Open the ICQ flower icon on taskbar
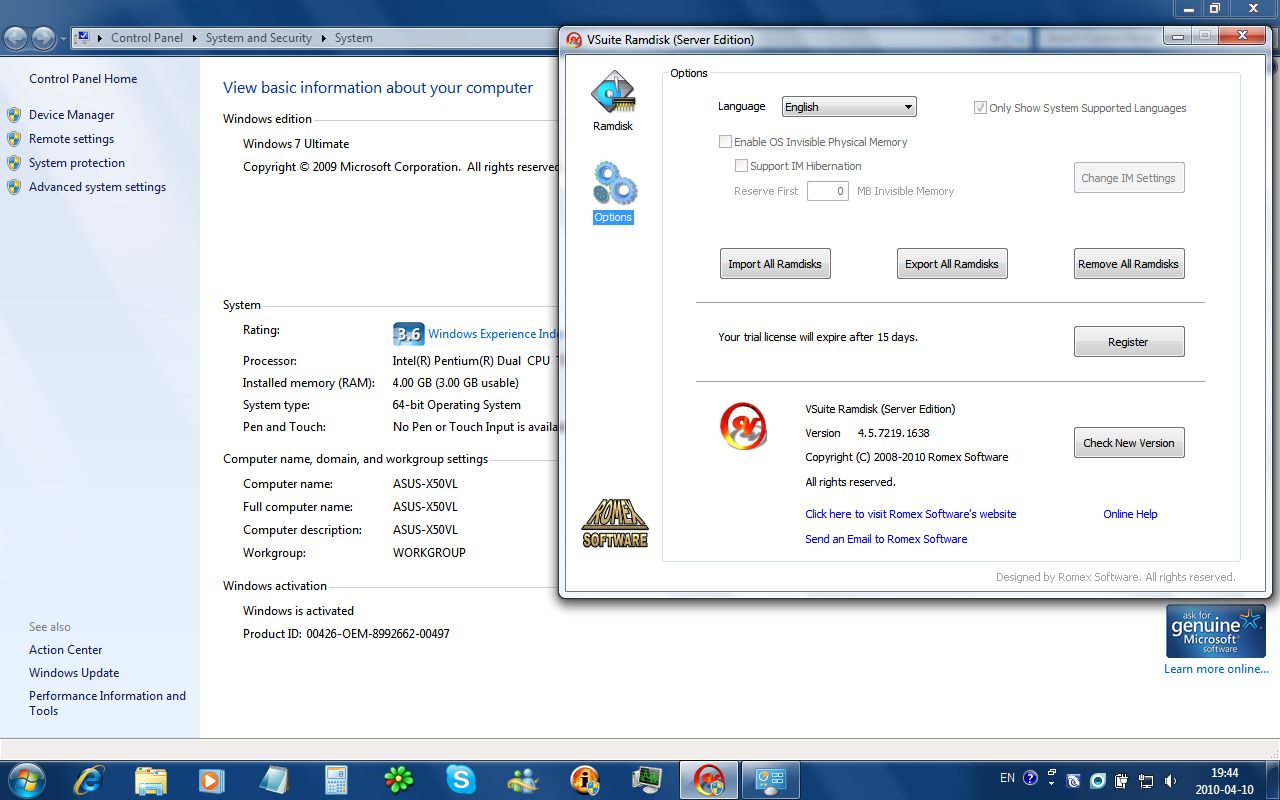Image resolution: width=1280 pixels, height=800 pixels. 399,780
